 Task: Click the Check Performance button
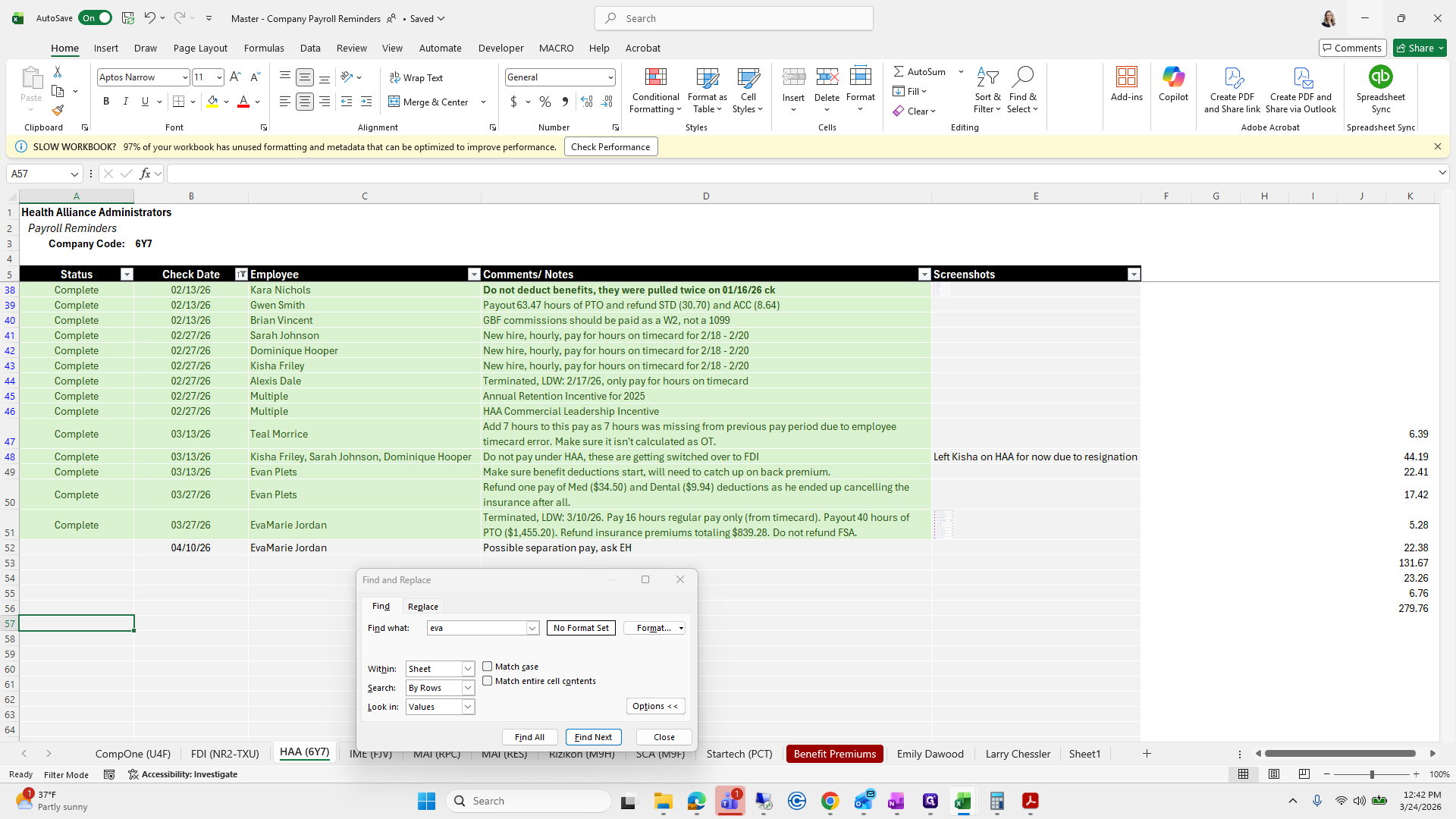[610, 147]
